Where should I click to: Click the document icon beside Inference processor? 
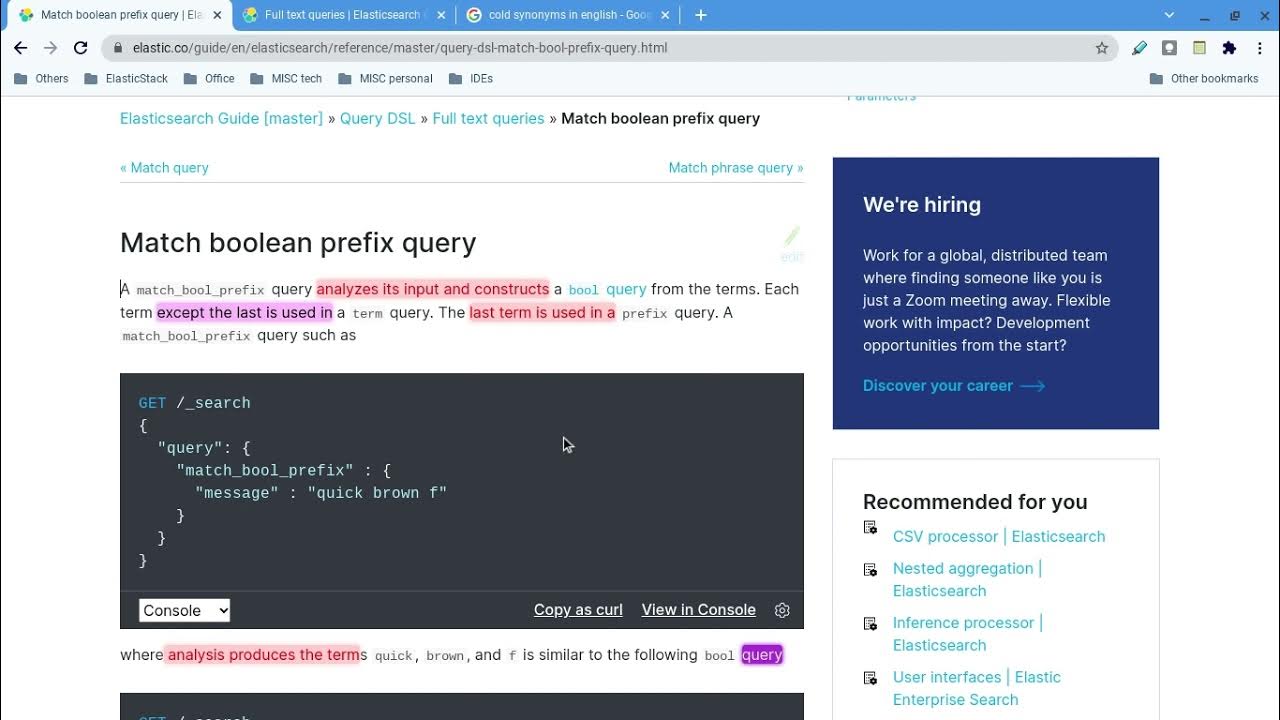point(870,623)
